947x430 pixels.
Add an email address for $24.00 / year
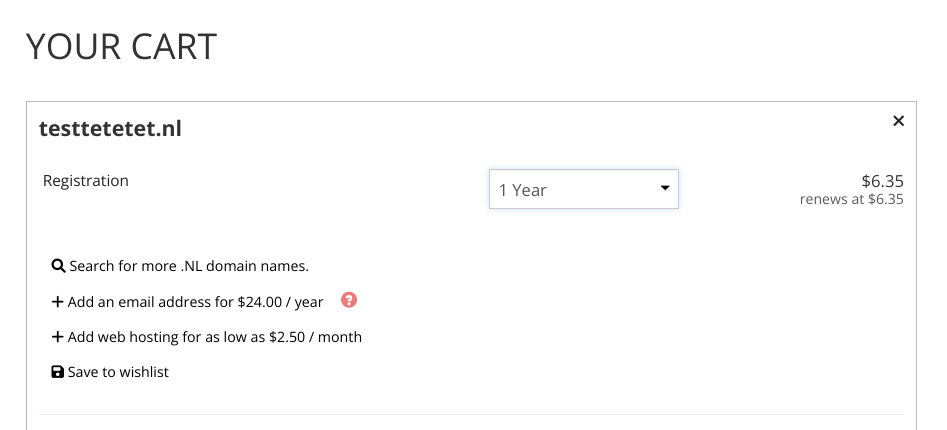[195, 302]
